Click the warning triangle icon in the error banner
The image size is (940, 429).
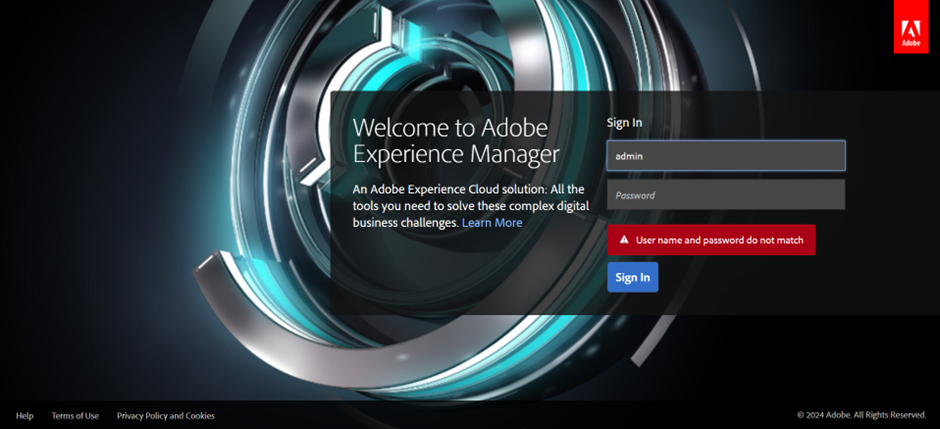coord(624,240)
